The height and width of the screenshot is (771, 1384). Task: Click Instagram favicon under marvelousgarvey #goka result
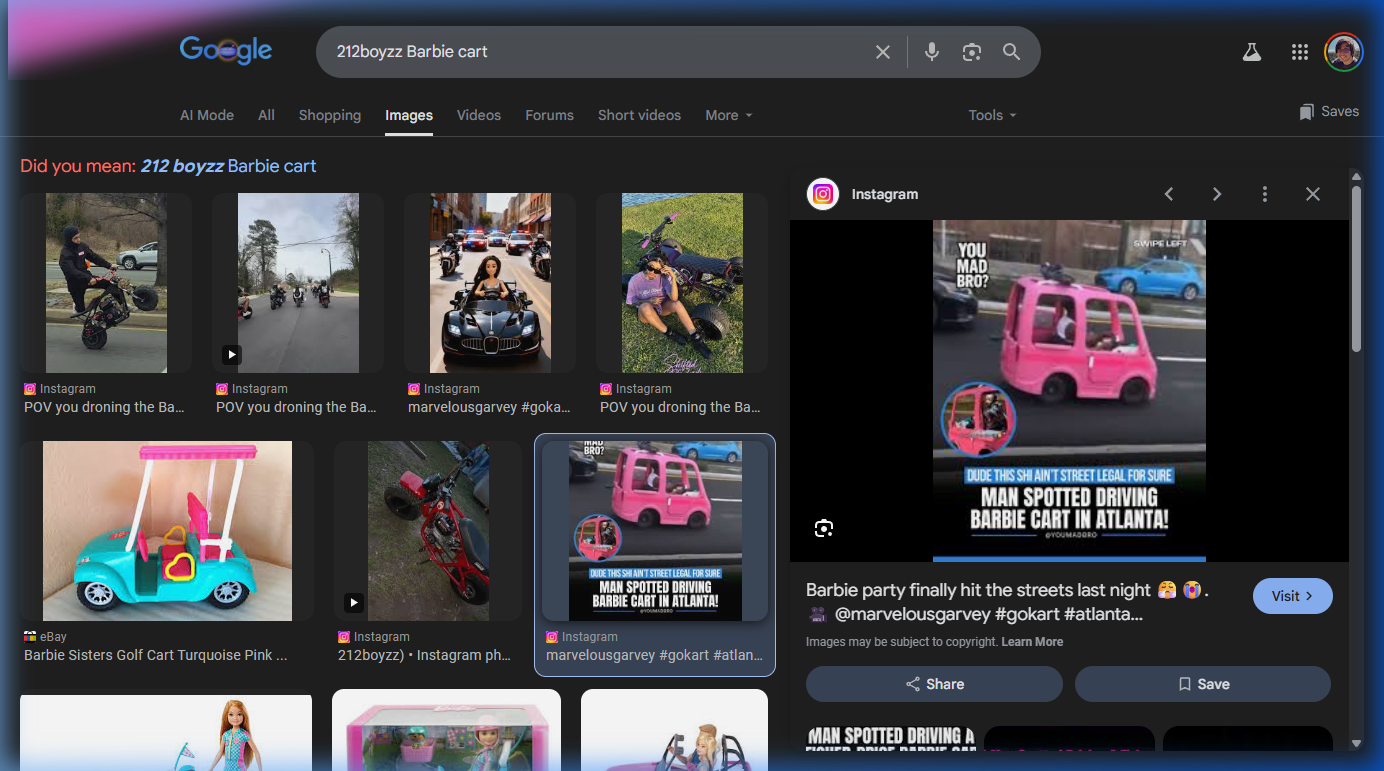(414, 389)
